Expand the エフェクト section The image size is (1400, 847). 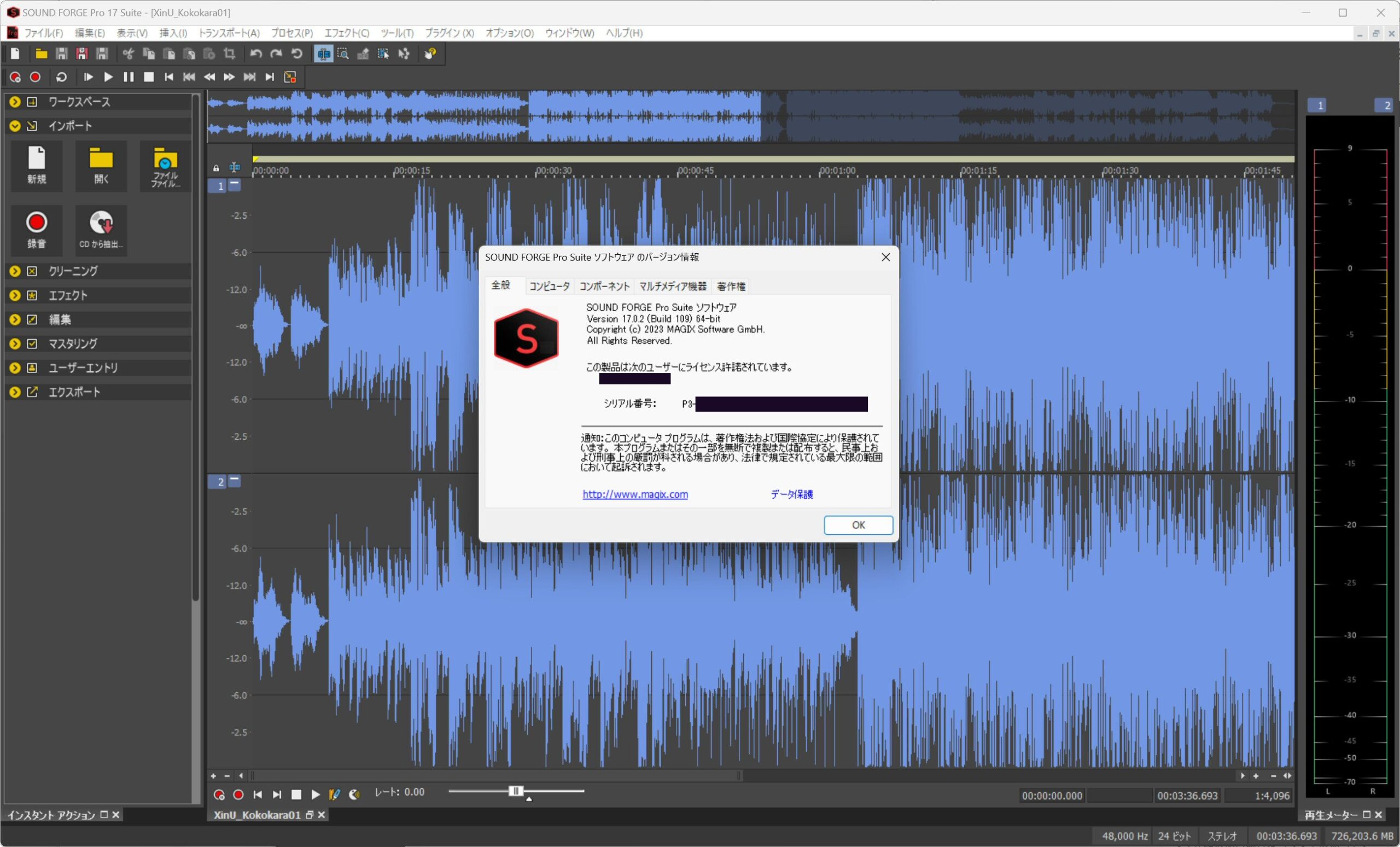point(15,295)
